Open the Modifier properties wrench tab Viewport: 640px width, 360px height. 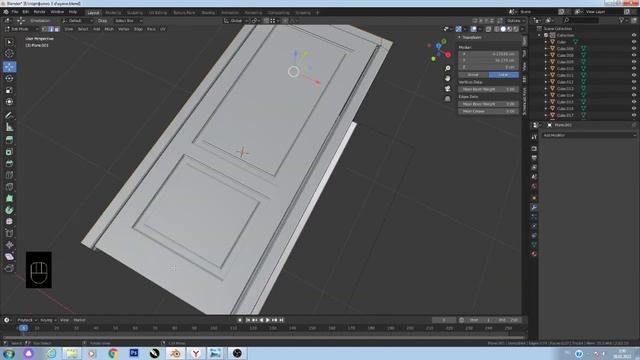(x=534, y=208)
